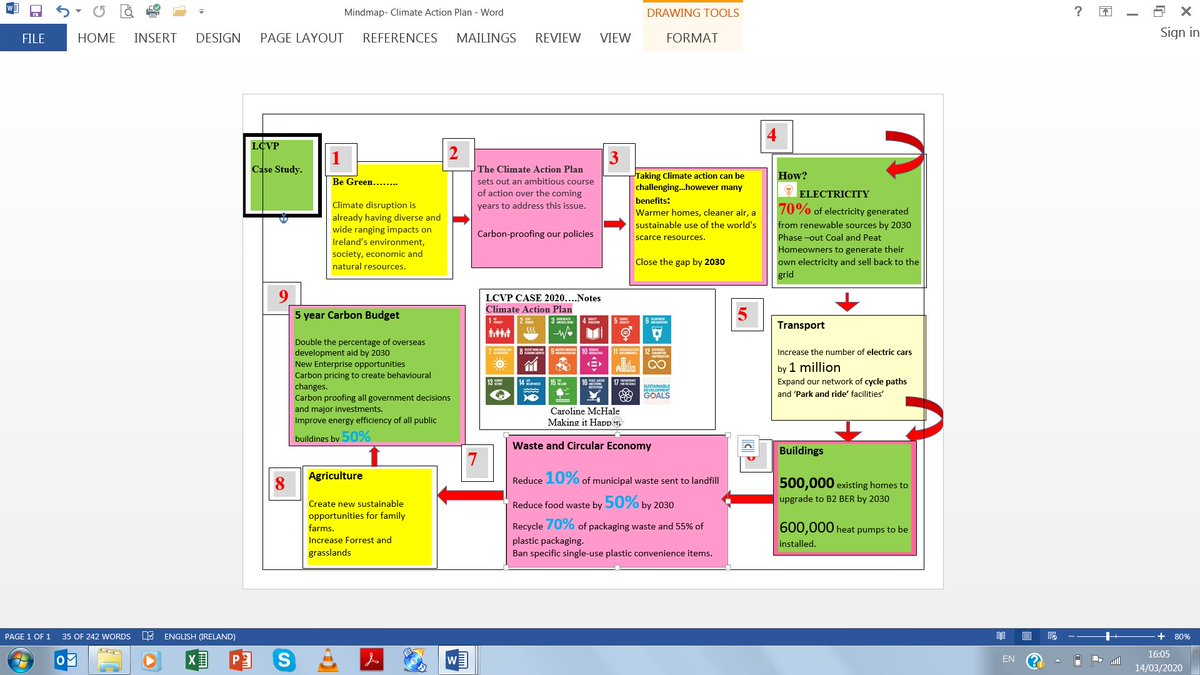The height and width of the screenshot is (675, 1200).
Task: Switch to the DRAWING TOOLS FORMAT tab
Action: pyautogui.click(x=692, y=38)
